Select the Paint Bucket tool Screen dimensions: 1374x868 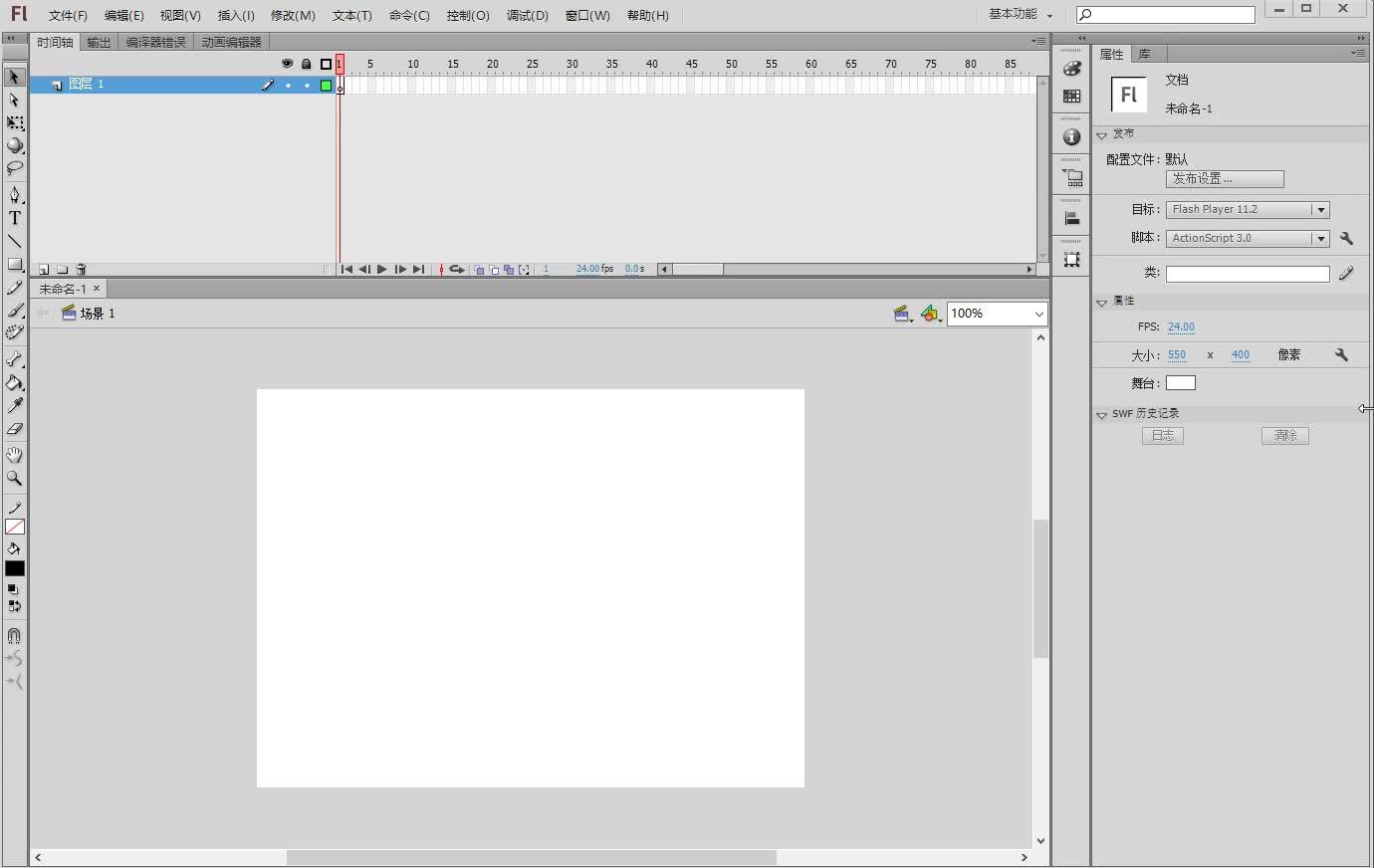(x=14, y=382)
